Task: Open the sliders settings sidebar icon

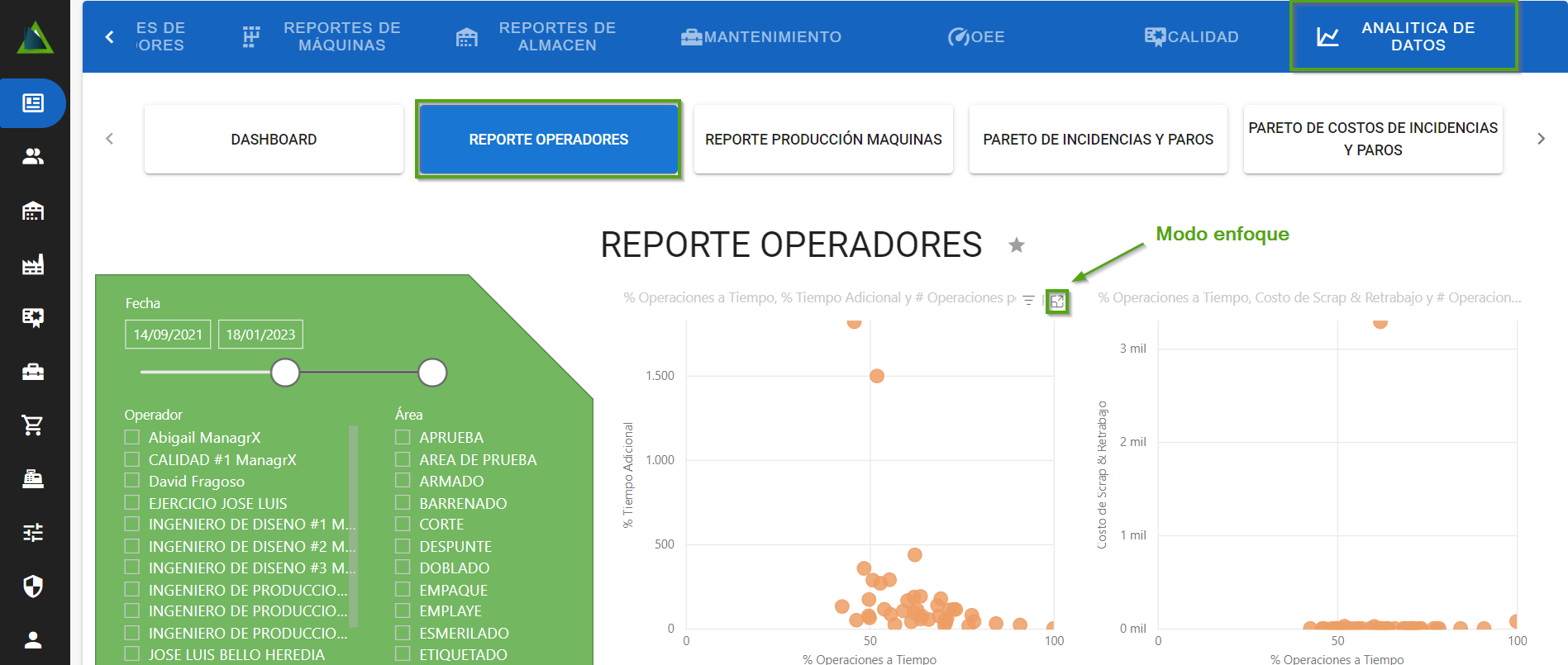Action: (33, 533)
